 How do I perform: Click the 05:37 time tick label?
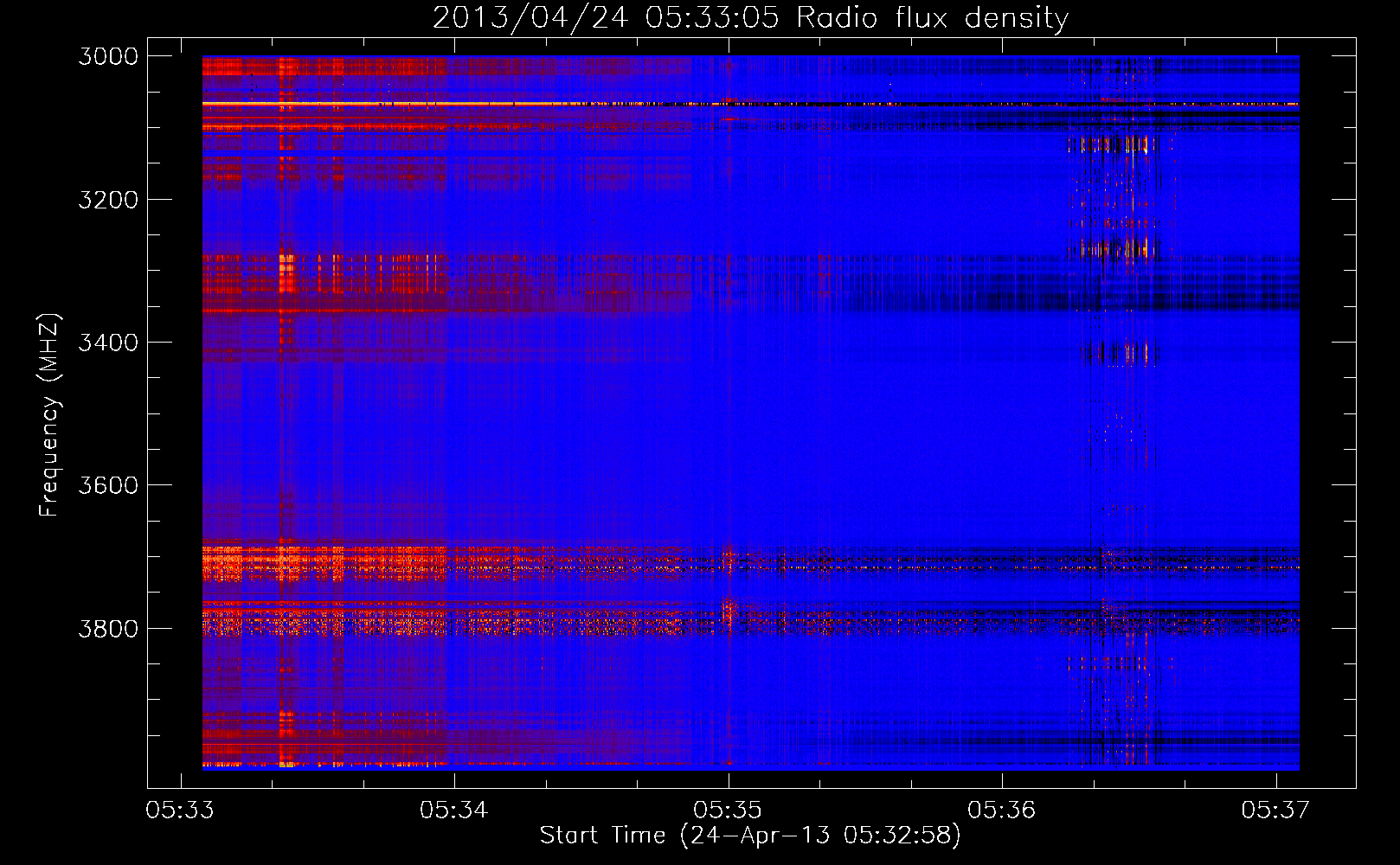(1276, 810)
